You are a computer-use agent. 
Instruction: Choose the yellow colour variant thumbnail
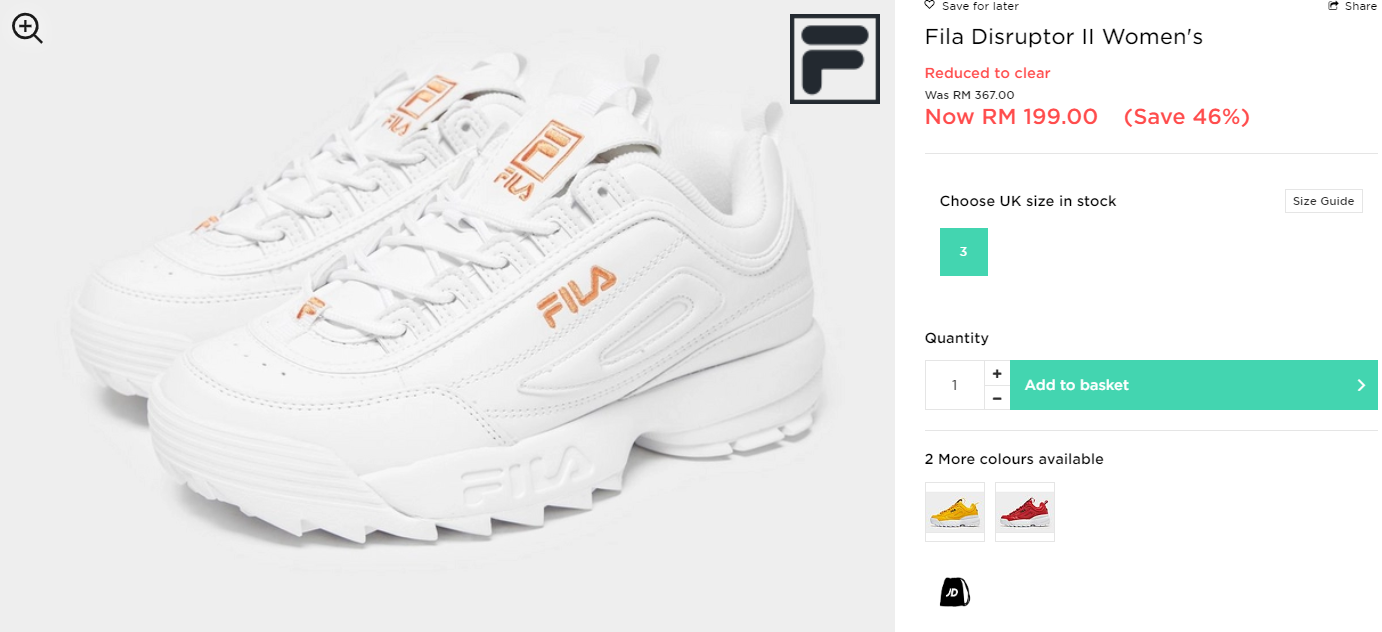coord(955,512)
